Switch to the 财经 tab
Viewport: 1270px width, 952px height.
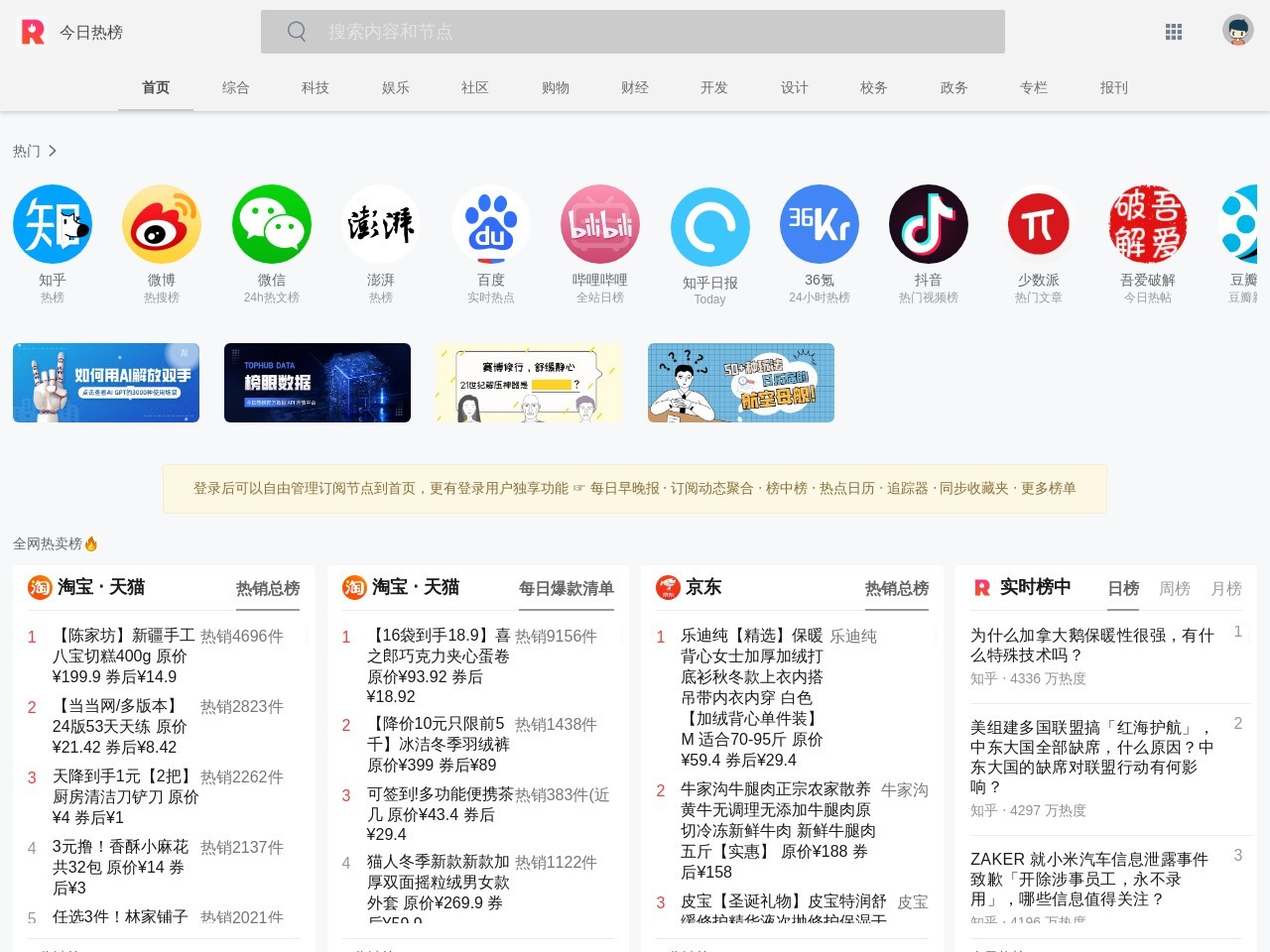point(635,87)
